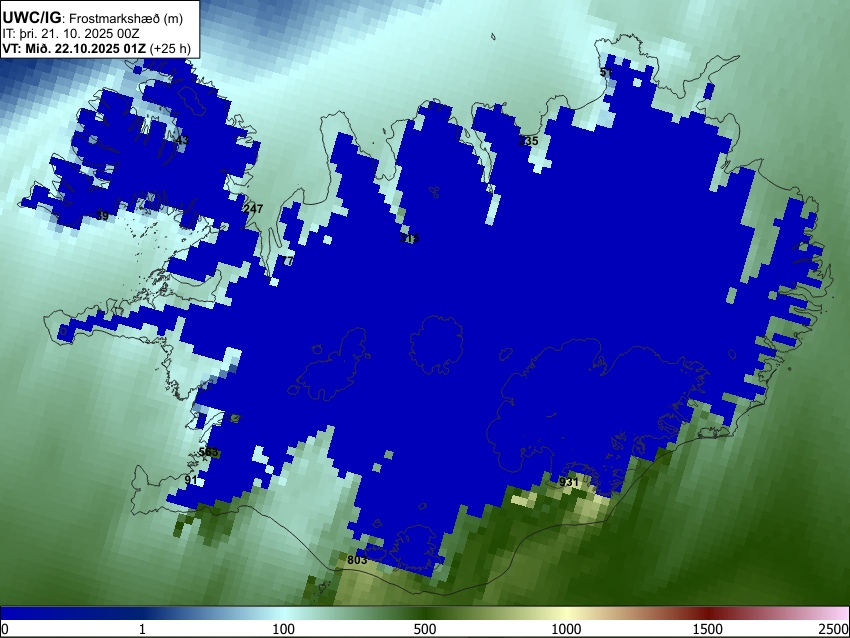Viewport: 850px width, 638px height.
Task: Click the 100 label on the color scale
Action: (284, 629)
